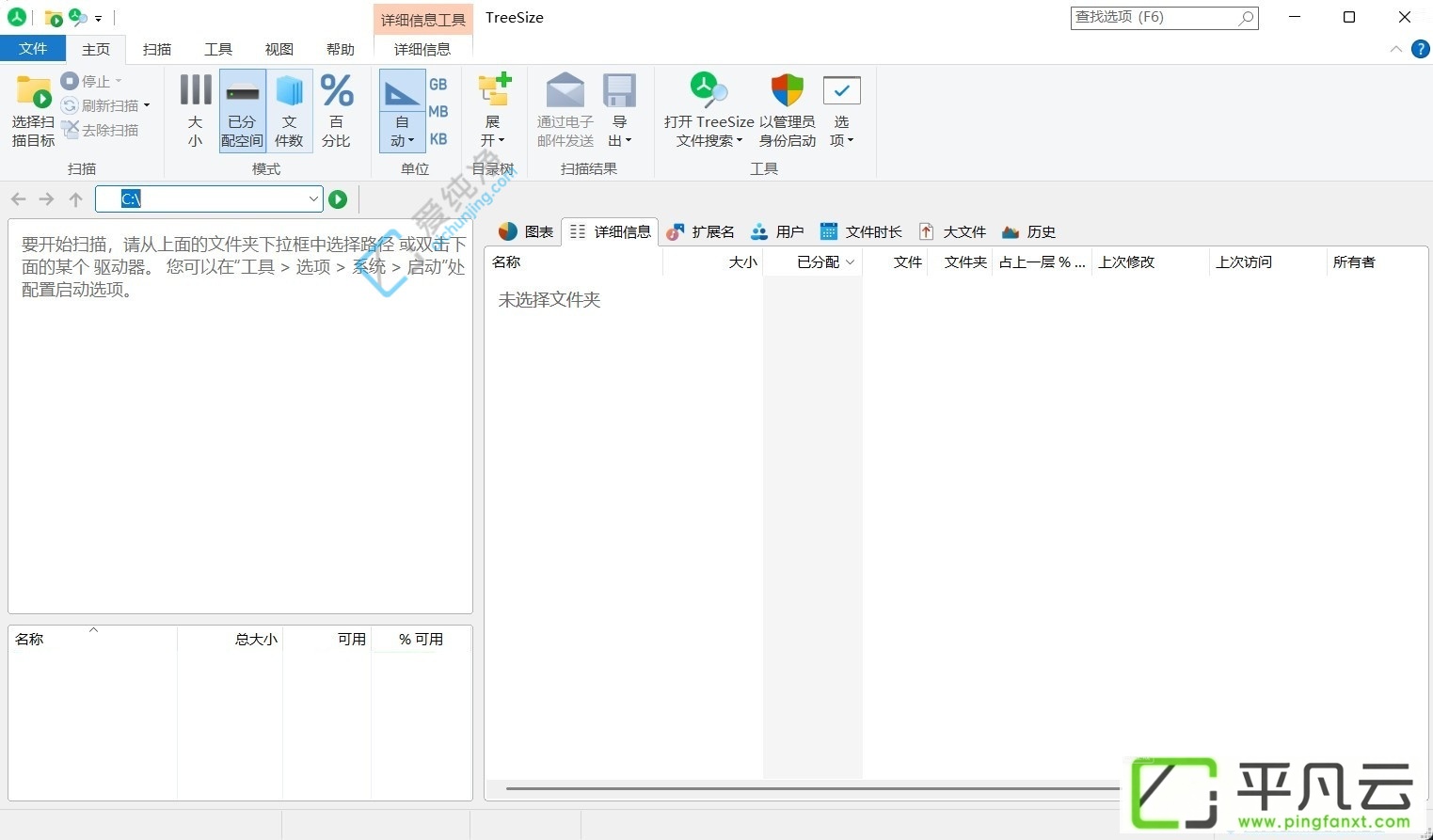The height and width of the screenshot is (840, 1433).
Task: Select the Details view tab
Action: 611,231
